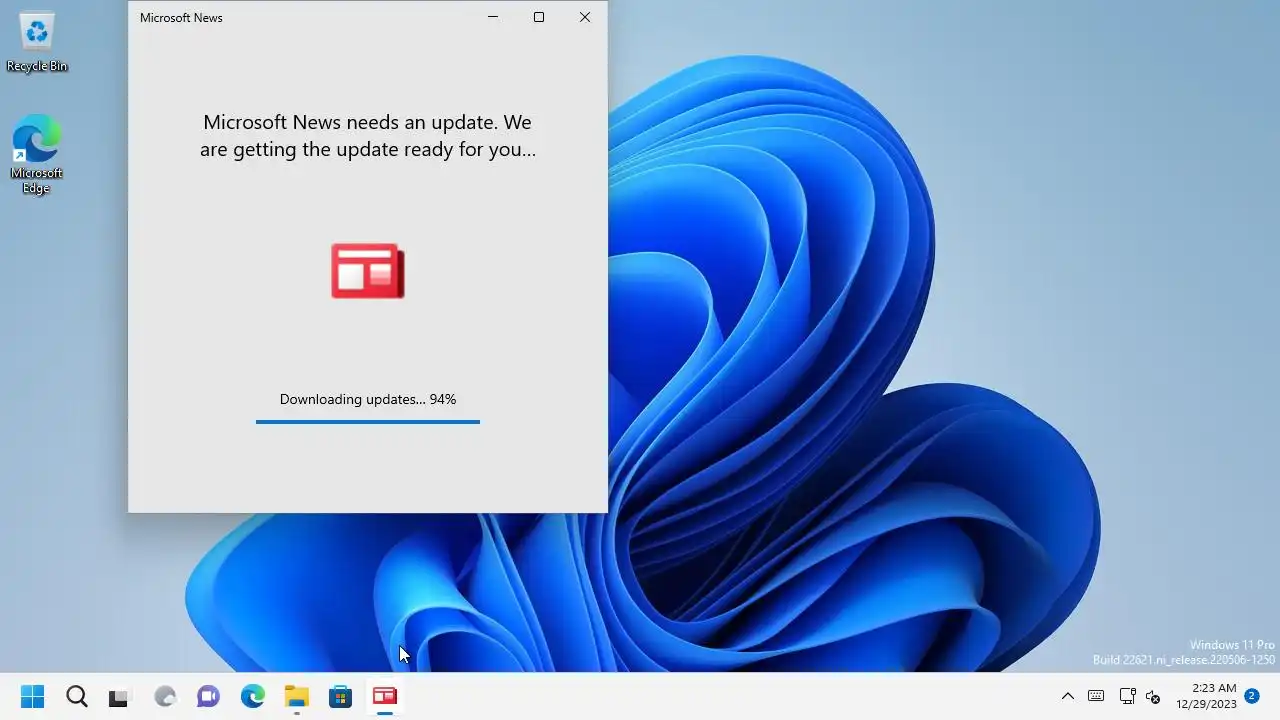Screen dimensions: 1280x720
Task: Open Microsoft Store from the taskbar
Action: tap(341, 696)
